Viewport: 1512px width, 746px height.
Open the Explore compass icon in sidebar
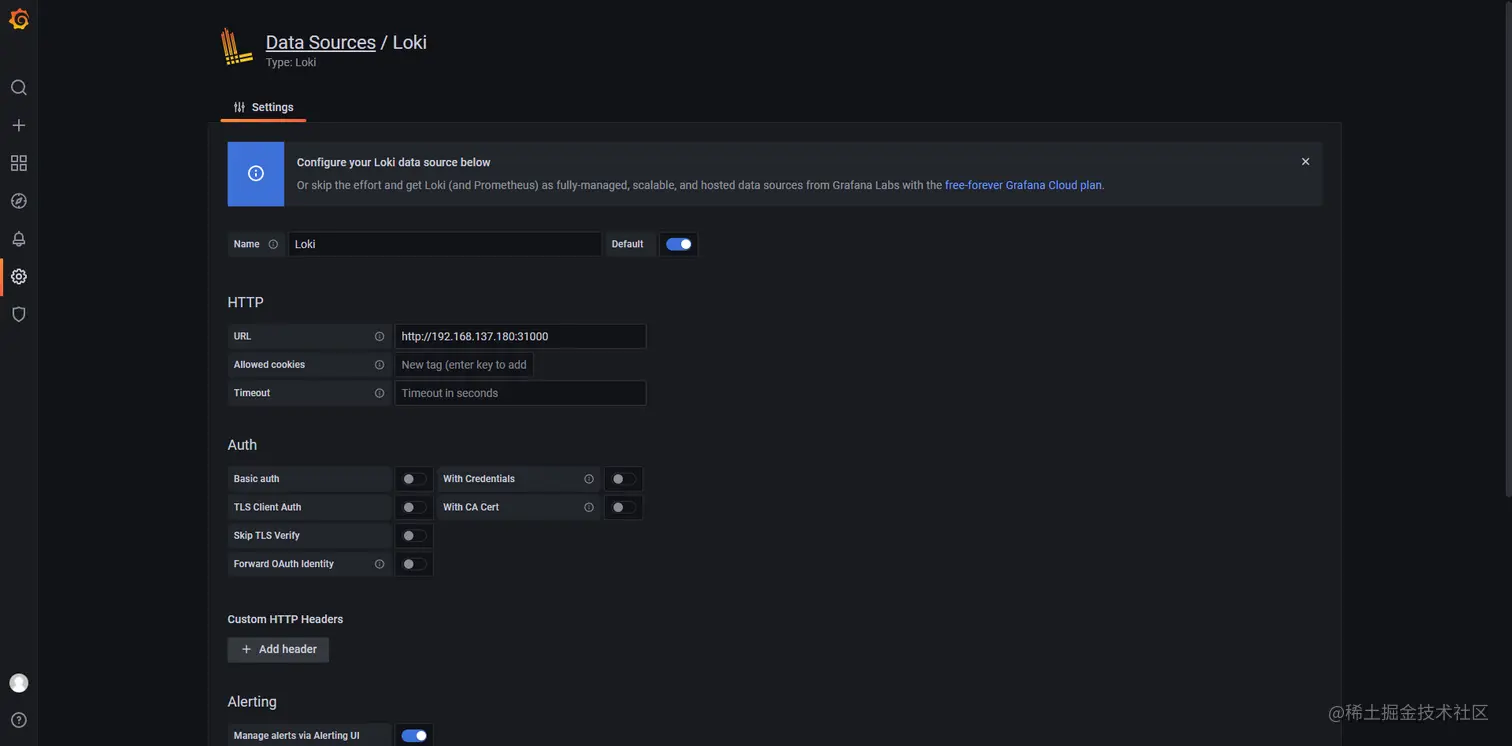(18, 201)
